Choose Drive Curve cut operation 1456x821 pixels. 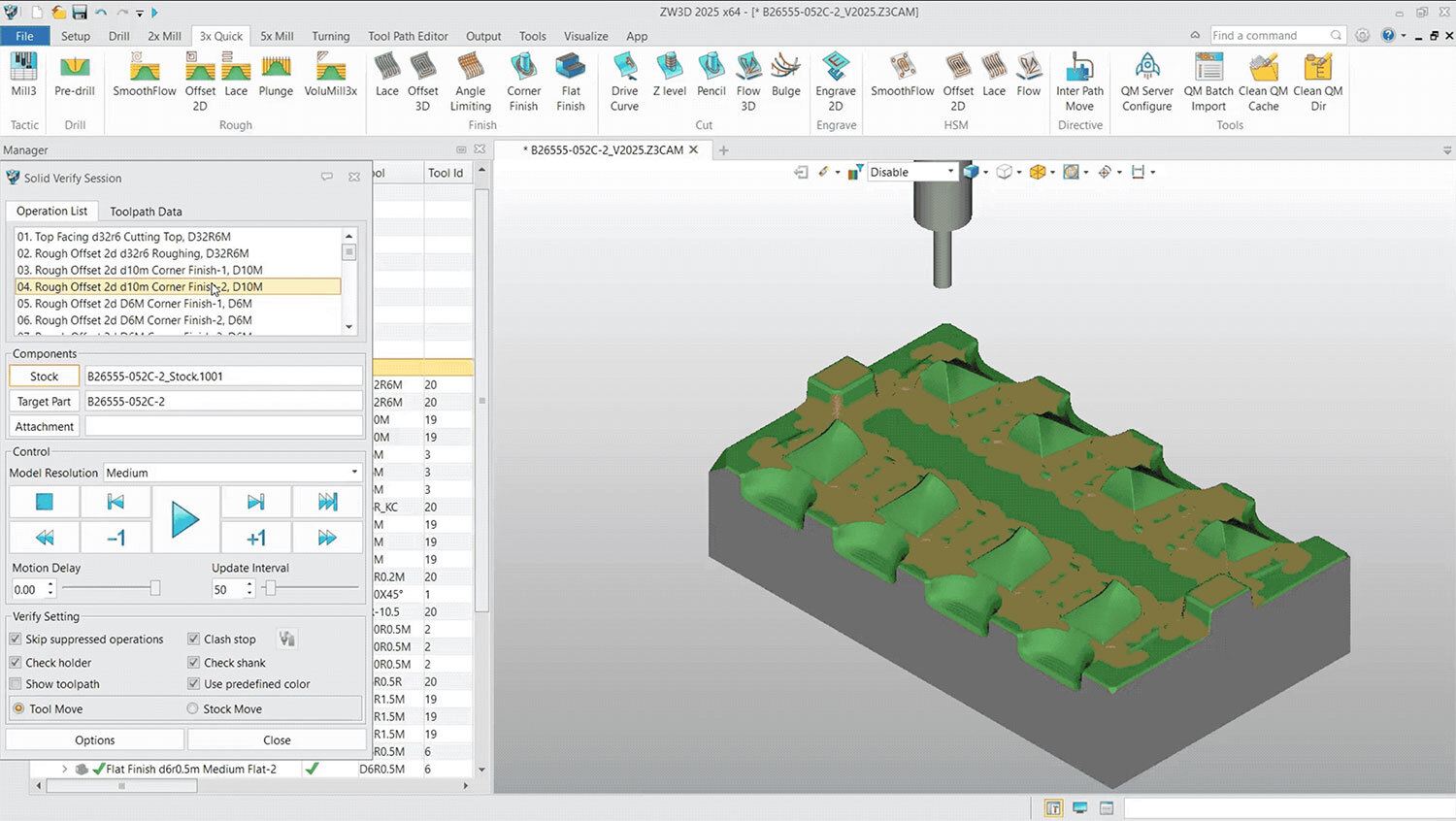(624, 82)
